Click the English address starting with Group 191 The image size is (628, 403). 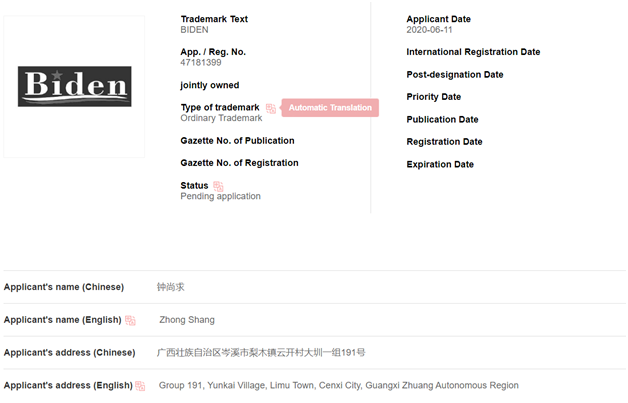pos(338,386)
